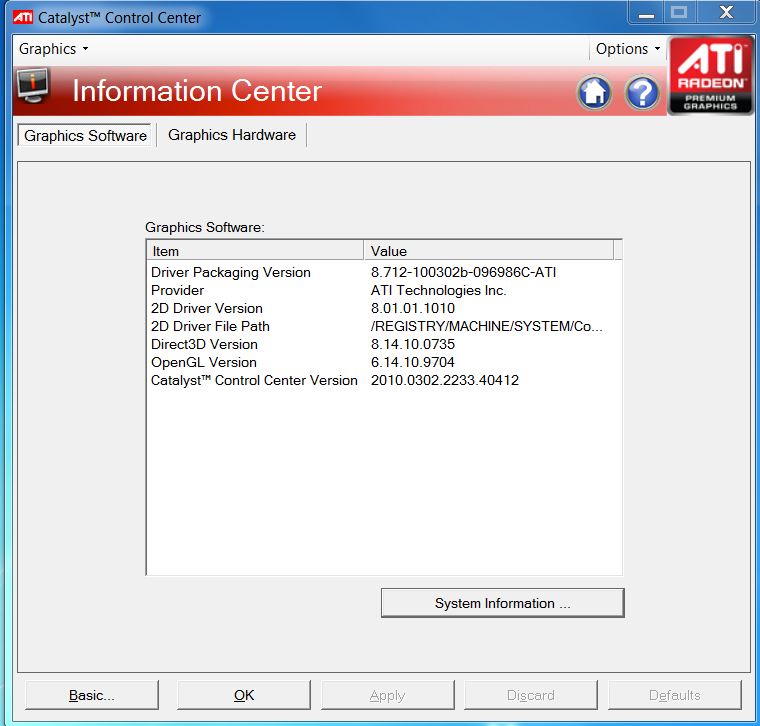Screen dimensions: 760x726
Task: Click value 8.01.01.1010
Action: click(413, 308)
